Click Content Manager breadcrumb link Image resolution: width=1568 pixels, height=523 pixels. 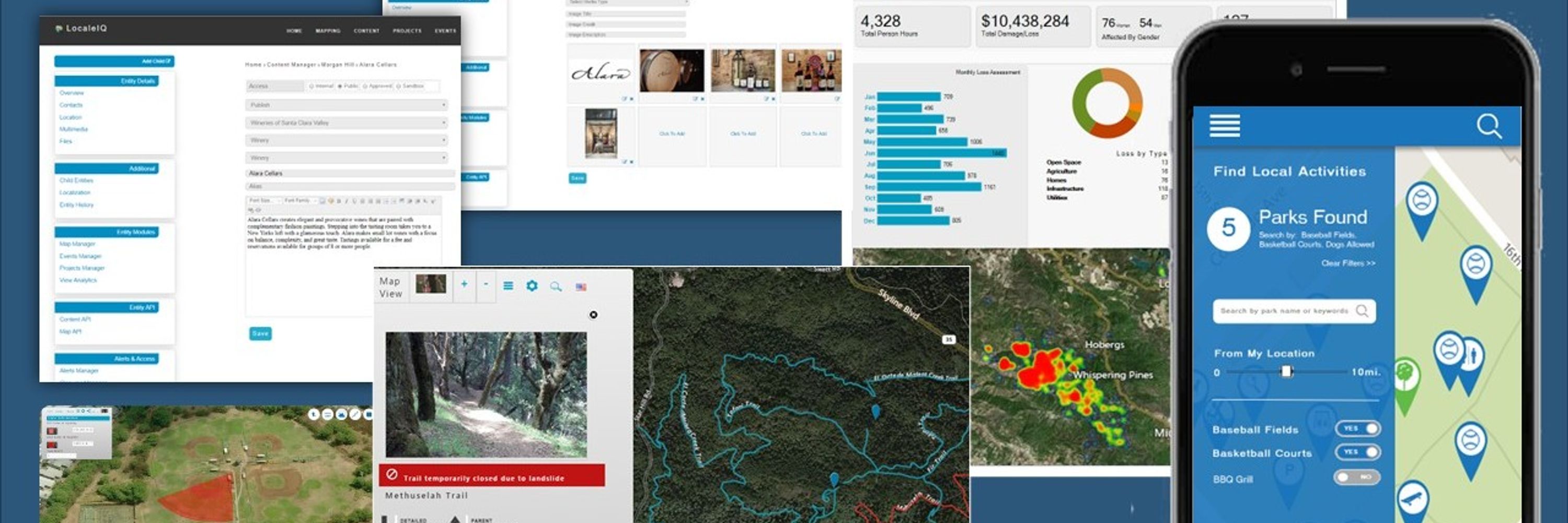(292, 64)
